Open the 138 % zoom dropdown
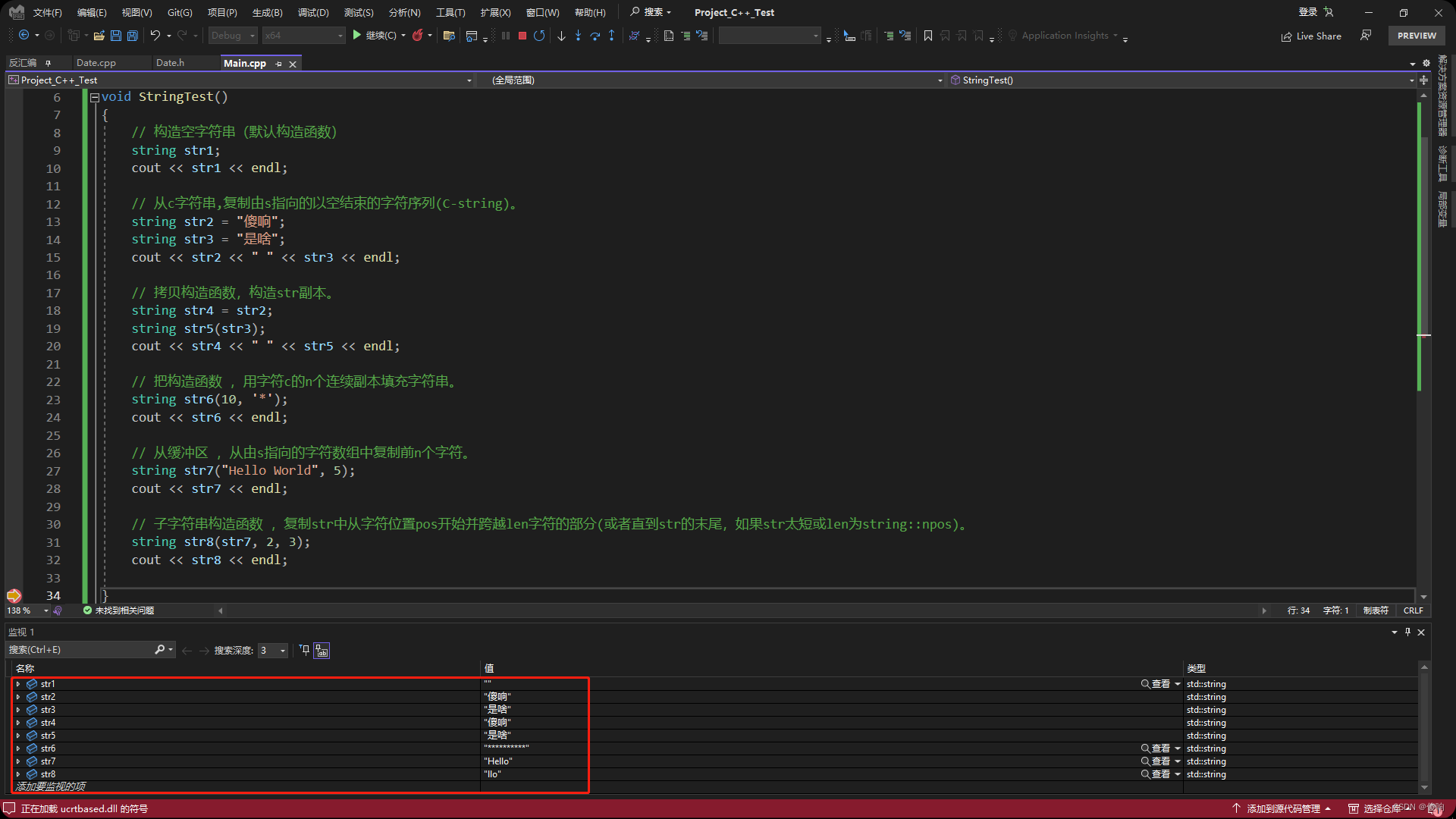Viewport: 1456px width, 819px height. pos(28,610)
